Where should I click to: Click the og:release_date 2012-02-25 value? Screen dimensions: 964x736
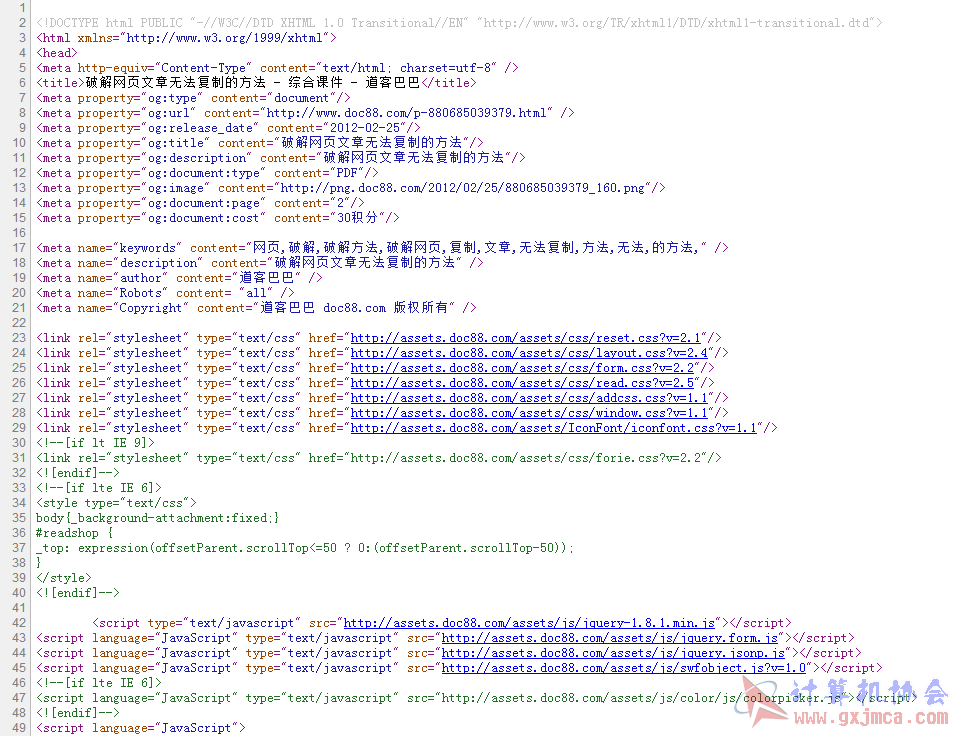365,128
